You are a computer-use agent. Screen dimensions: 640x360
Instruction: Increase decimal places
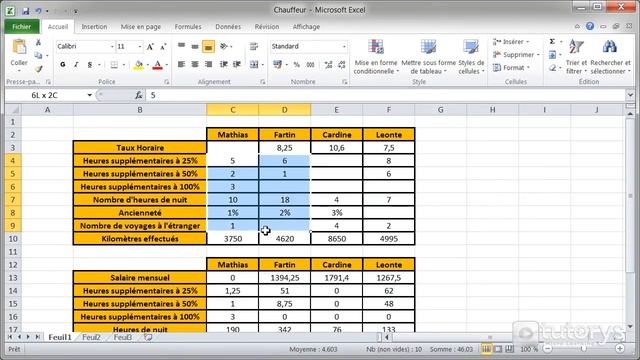[328, 64]
